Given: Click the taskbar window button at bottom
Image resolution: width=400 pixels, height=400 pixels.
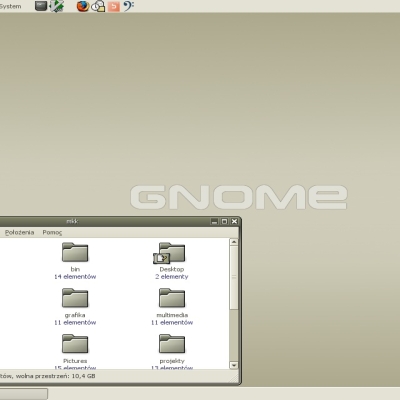Looking at the screenshot, I should (24, 394).
